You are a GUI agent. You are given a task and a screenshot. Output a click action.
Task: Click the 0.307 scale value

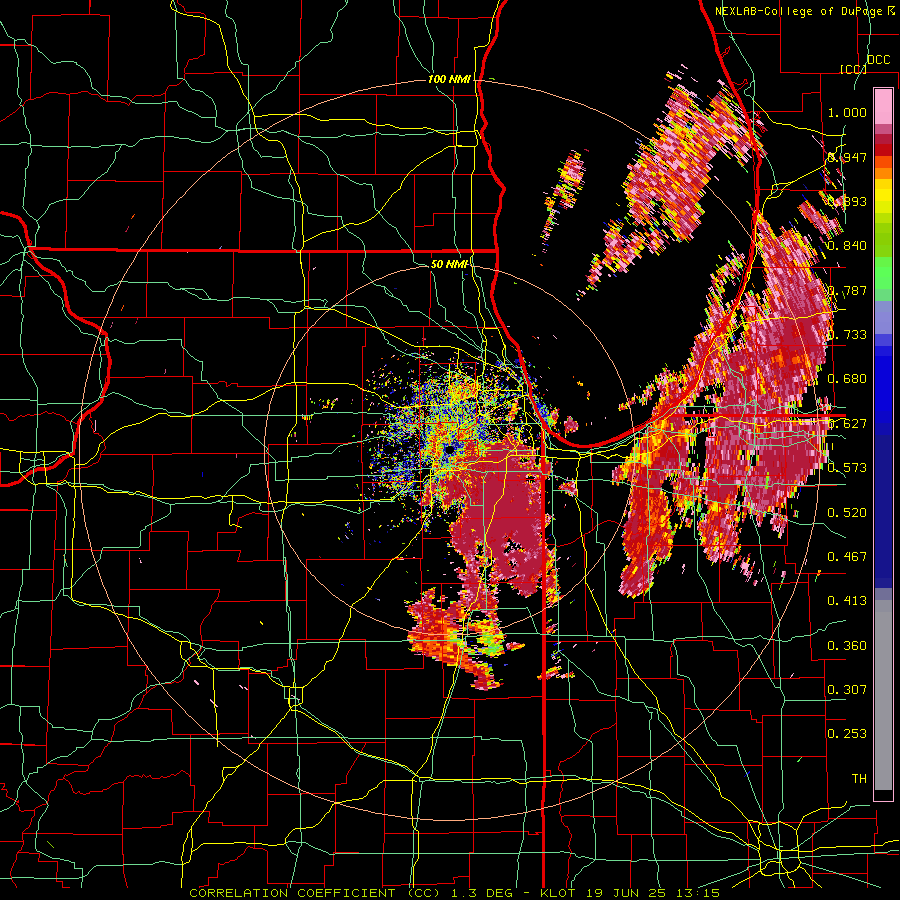[847, 689]
